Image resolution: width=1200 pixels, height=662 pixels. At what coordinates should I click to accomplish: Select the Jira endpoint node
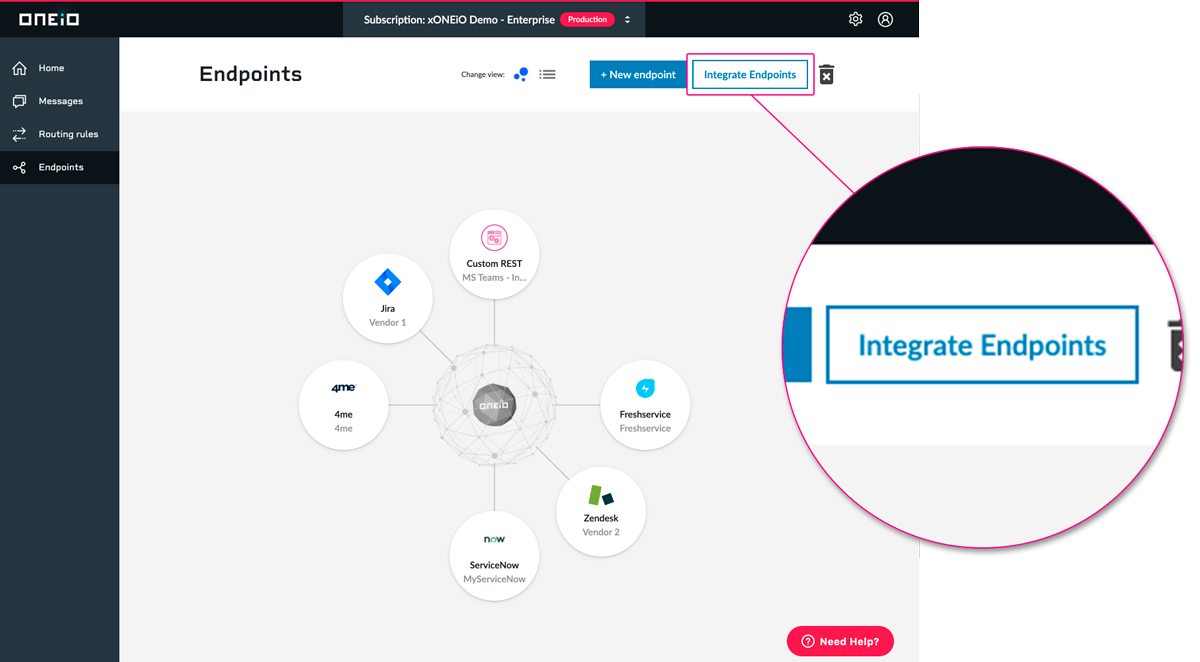(x=387, y=299)
